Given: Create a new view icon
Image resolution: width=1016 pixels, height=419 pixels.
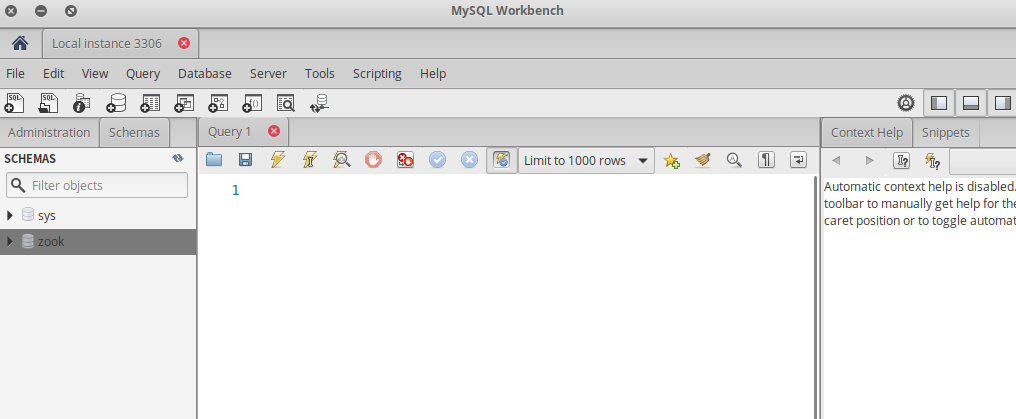Looking at the screenshot, I should point(184,103).
